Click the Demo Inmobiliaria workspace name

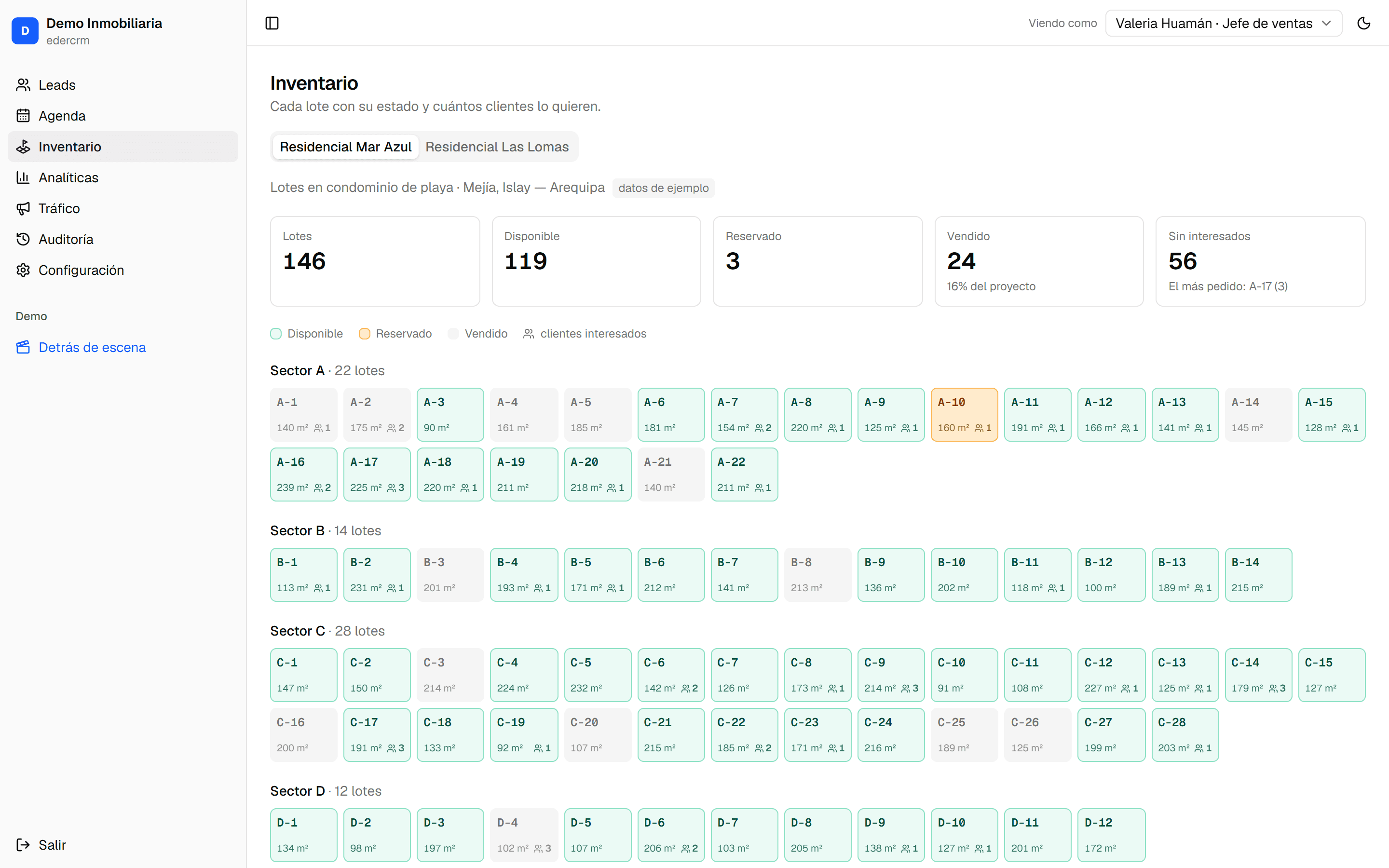(105, 24)
